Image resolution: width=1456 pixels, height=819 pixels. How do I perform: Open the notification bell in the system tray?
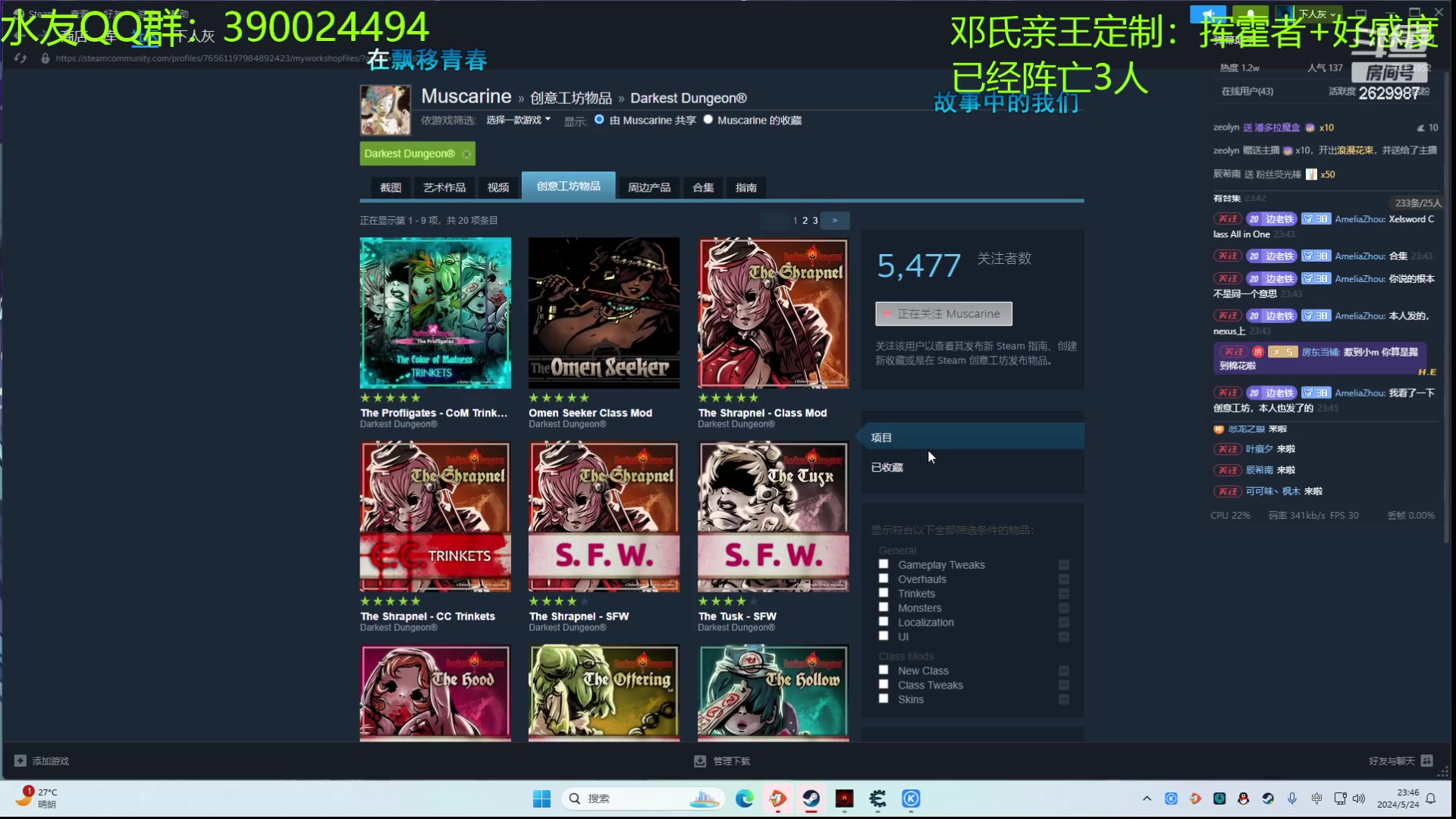click(x=1431, y=799)
